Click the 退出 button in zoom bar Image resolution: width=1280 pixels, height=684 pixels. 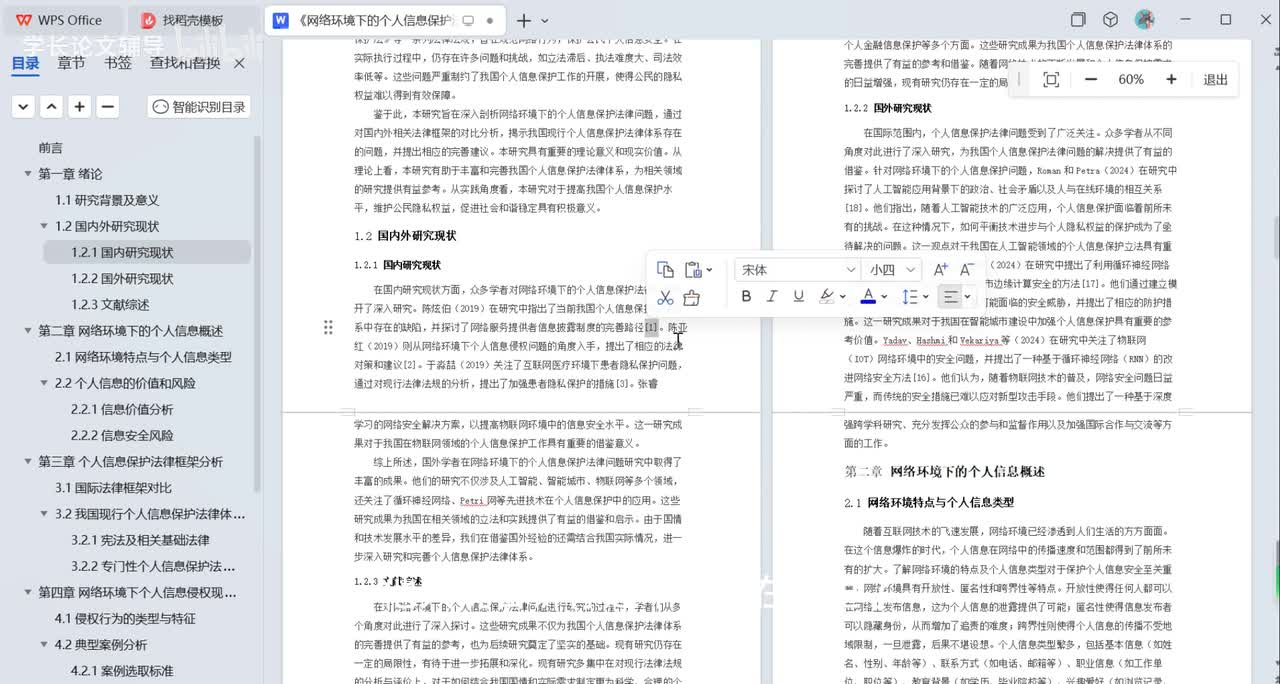[x=1215, y=80]
